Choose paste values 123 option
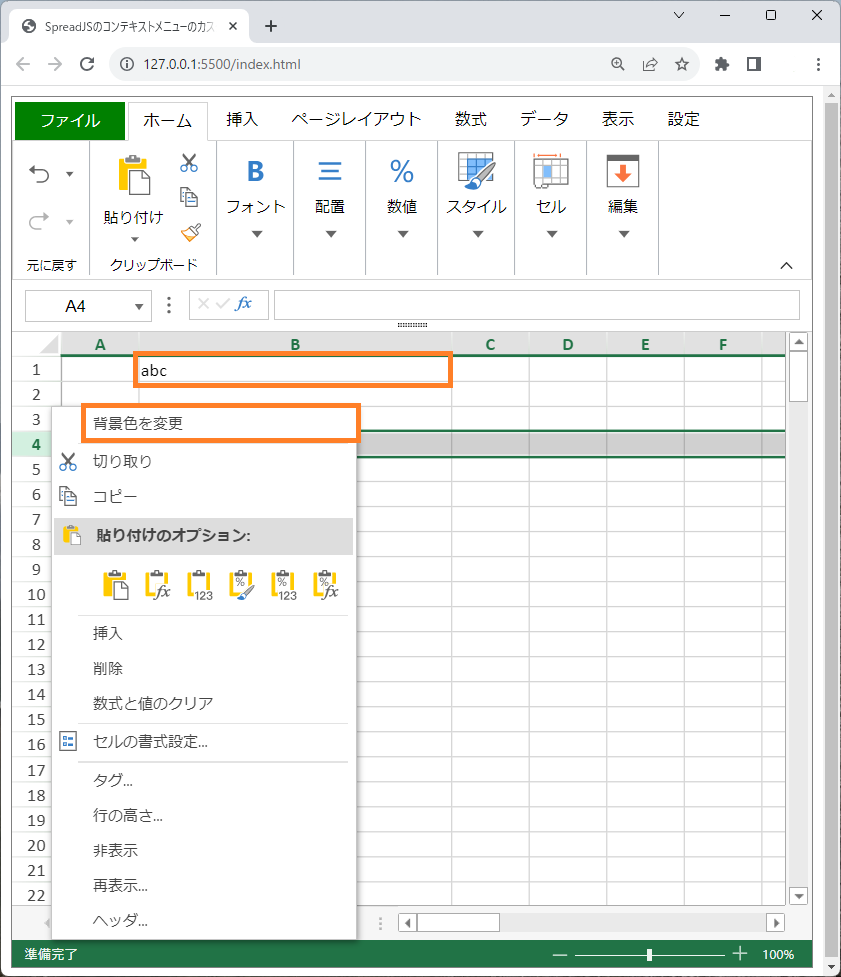 (x=200, y=585)
